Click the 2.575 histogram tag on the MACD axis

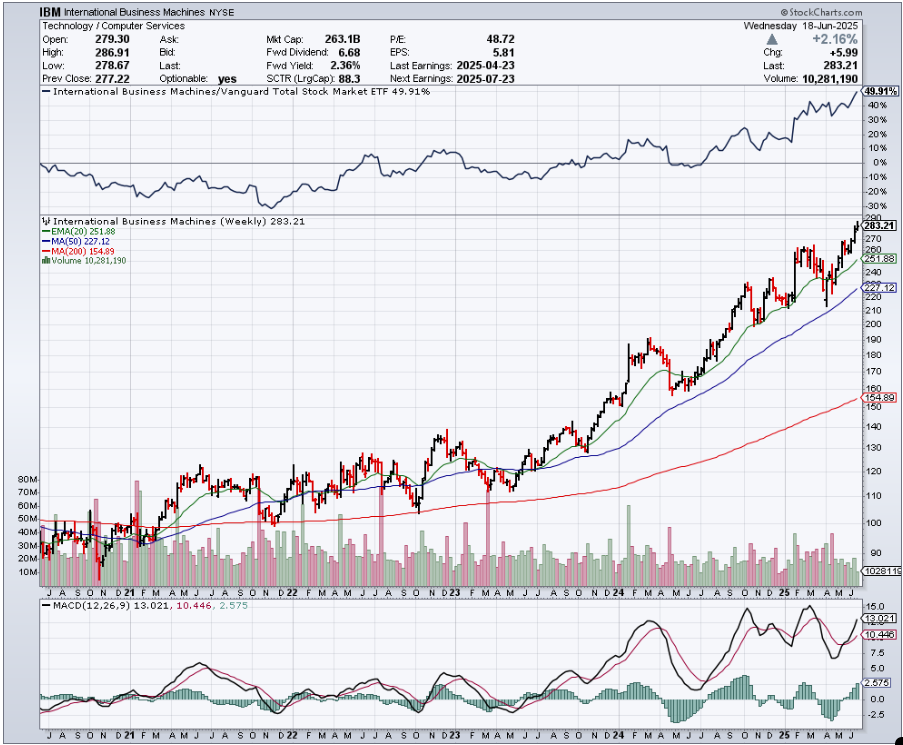point(878,683)
